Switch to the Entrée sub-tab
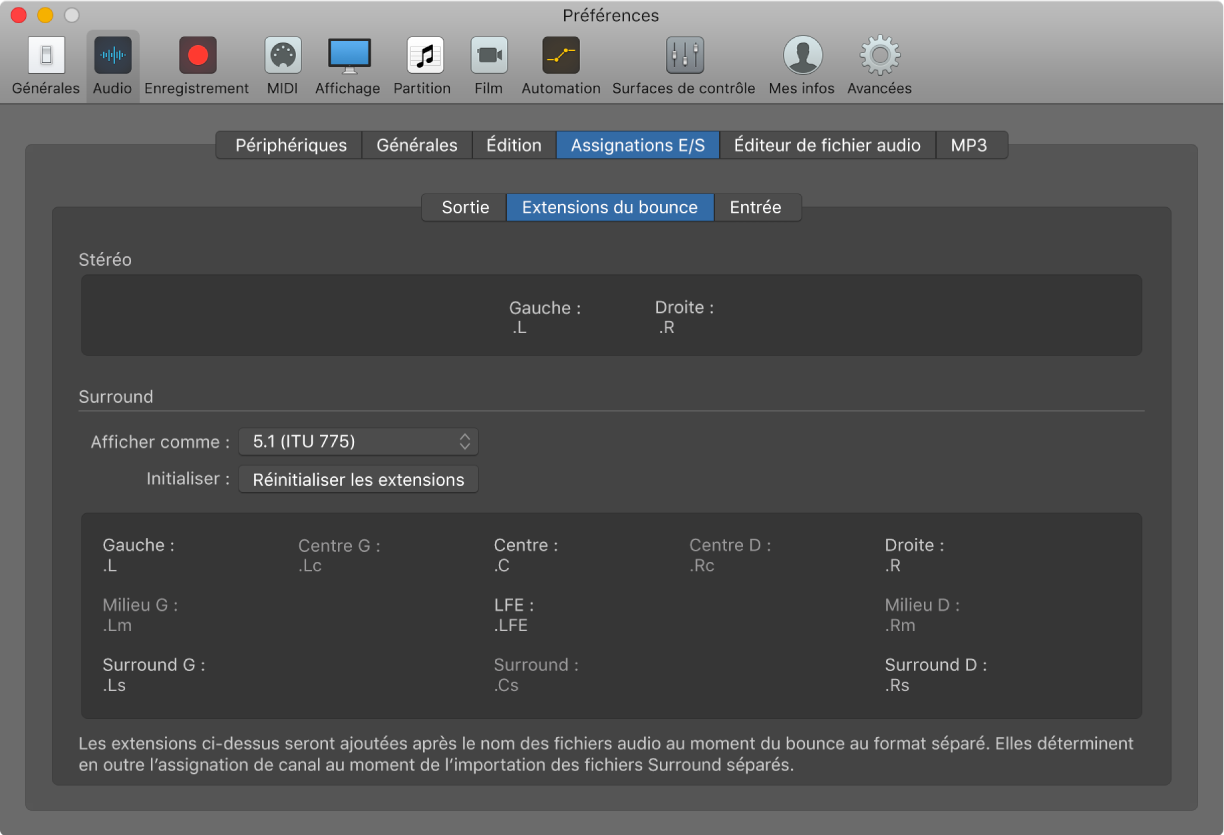 pyautogui.click(x=756, y=207)
